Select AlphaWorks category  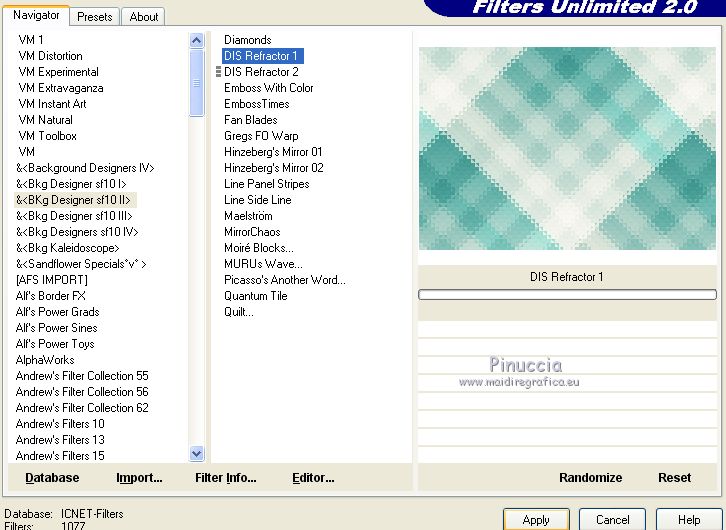[x=45, y=360]
